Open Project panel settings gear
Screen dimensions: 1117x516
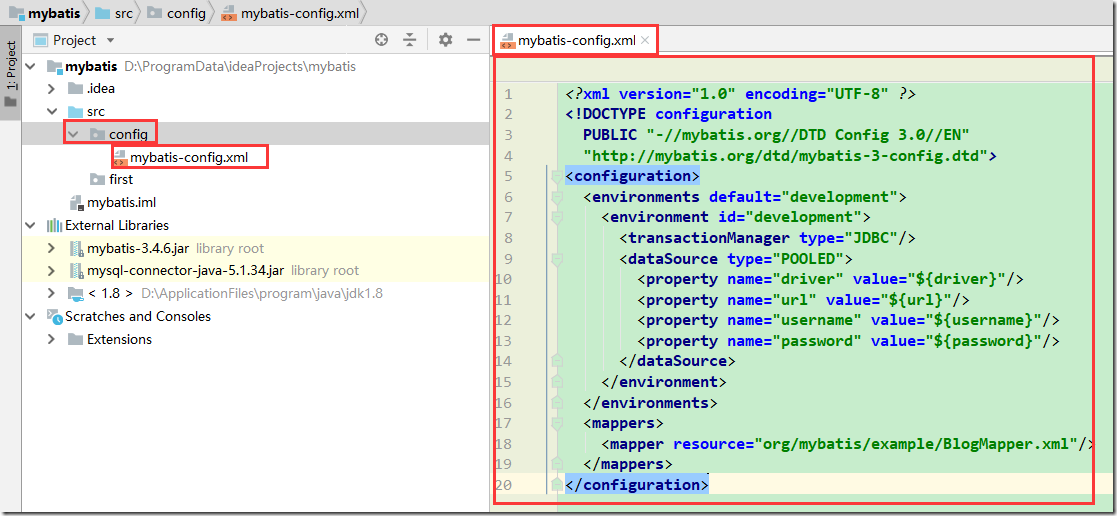click(x=445, y=40)
